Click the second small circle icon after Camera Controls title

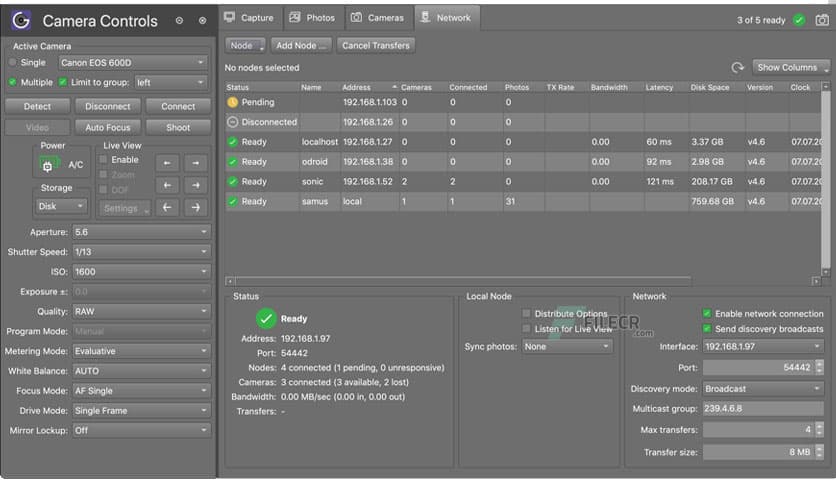click(203, 21)
